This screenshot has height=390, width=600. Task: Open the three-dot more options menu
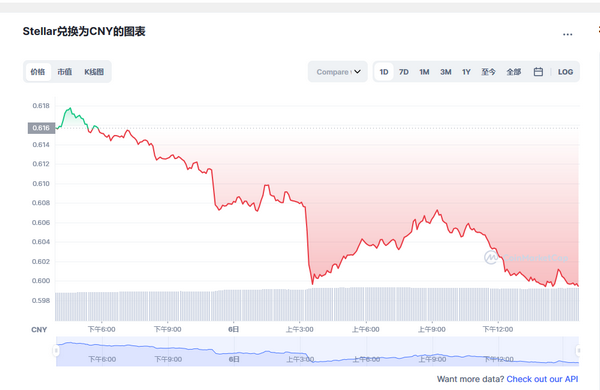pyautogui.click(x=567, y=34)
